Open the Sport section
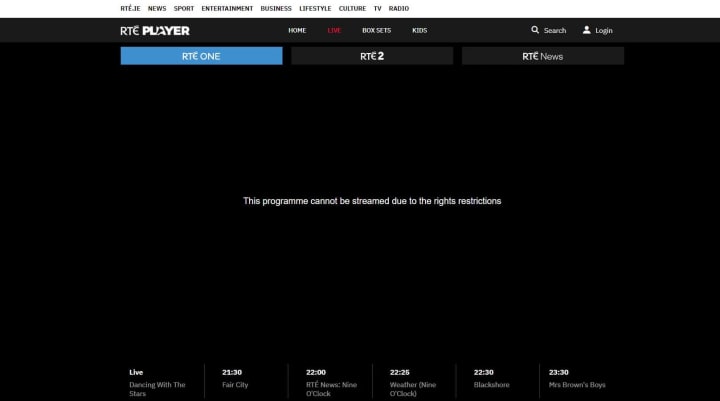Image resolution: width=720 pixels, height=401 pixels. point(184,8)
